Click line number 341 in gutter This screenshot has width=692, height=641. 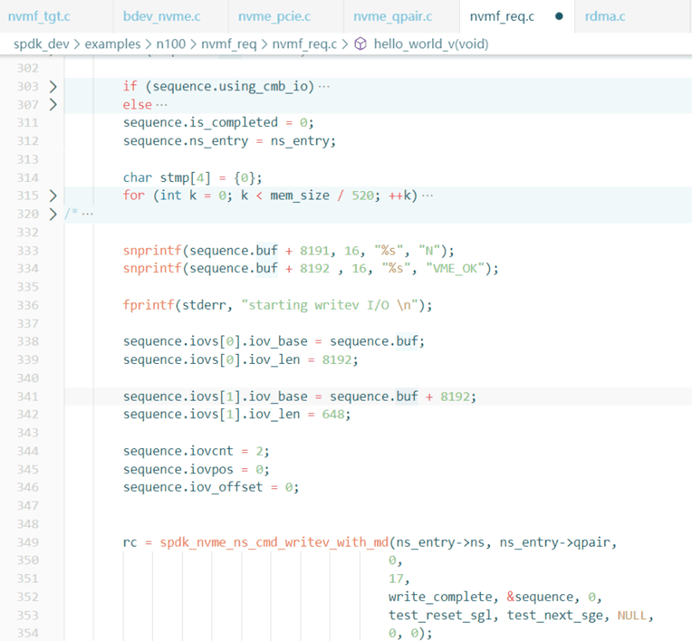click(28, 396)
